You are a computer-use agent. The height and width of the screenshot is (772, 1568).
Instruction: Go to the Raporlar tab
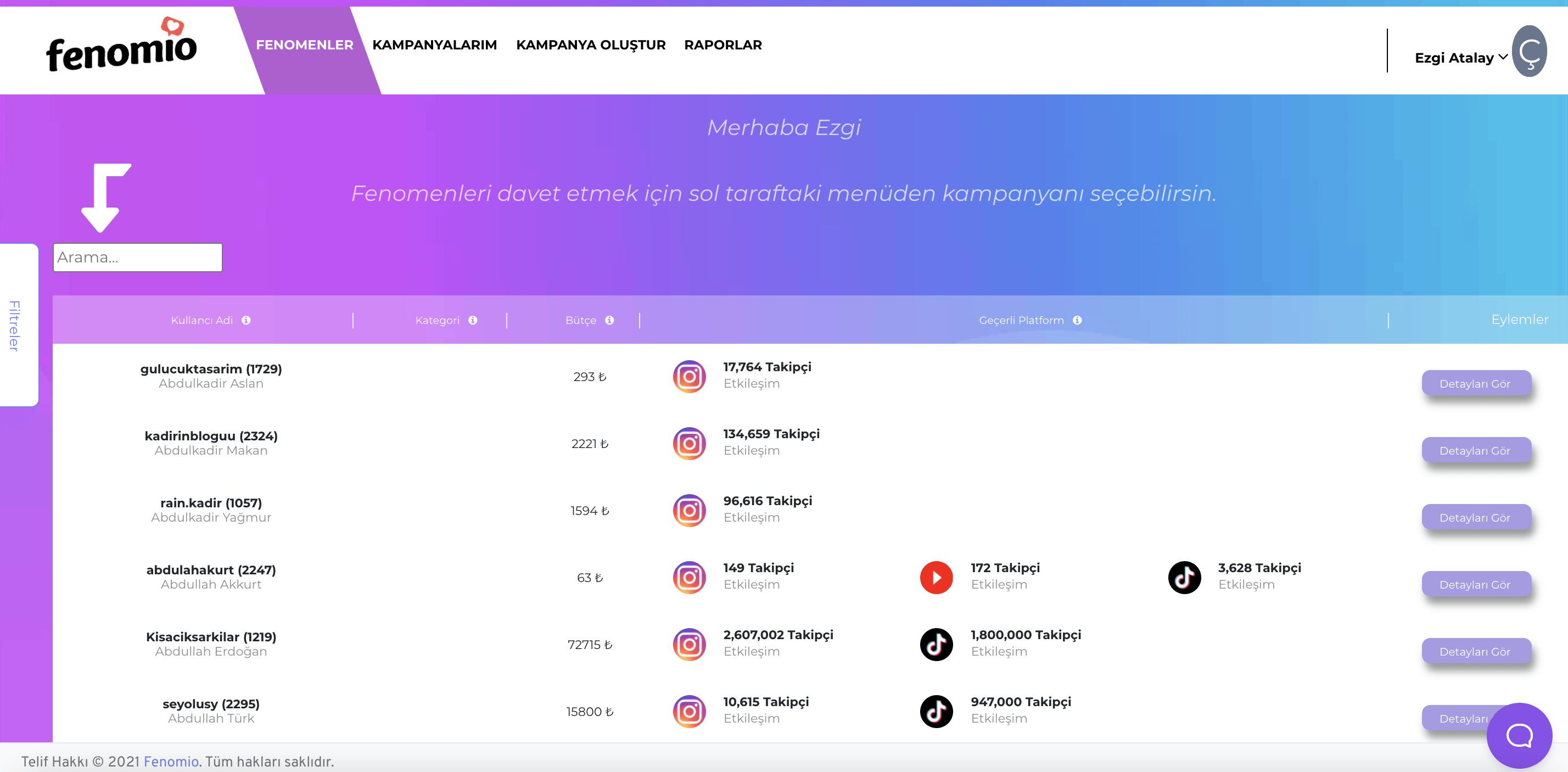[x=723, y=45]
